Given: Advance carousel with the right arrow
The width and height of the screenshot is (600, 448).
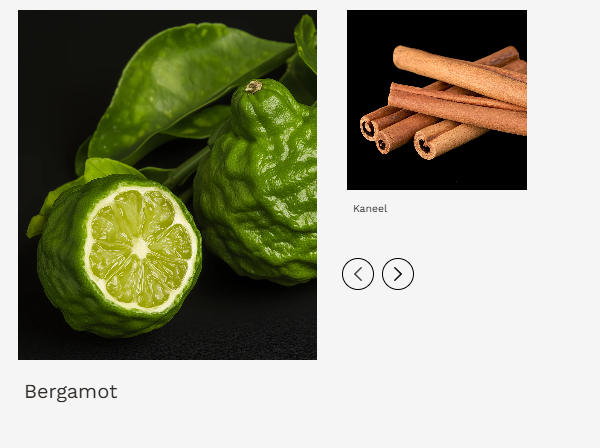Looking at the screenshot, I should [x=398, y=274].
